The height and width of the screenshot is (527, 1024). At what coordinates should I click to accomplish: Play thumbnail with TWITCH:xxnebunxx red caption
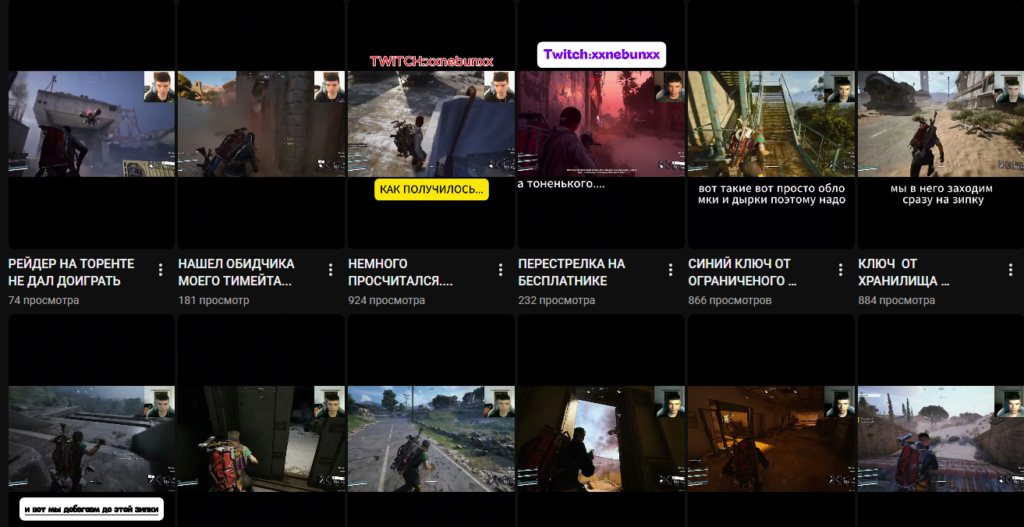click(431, 124)
